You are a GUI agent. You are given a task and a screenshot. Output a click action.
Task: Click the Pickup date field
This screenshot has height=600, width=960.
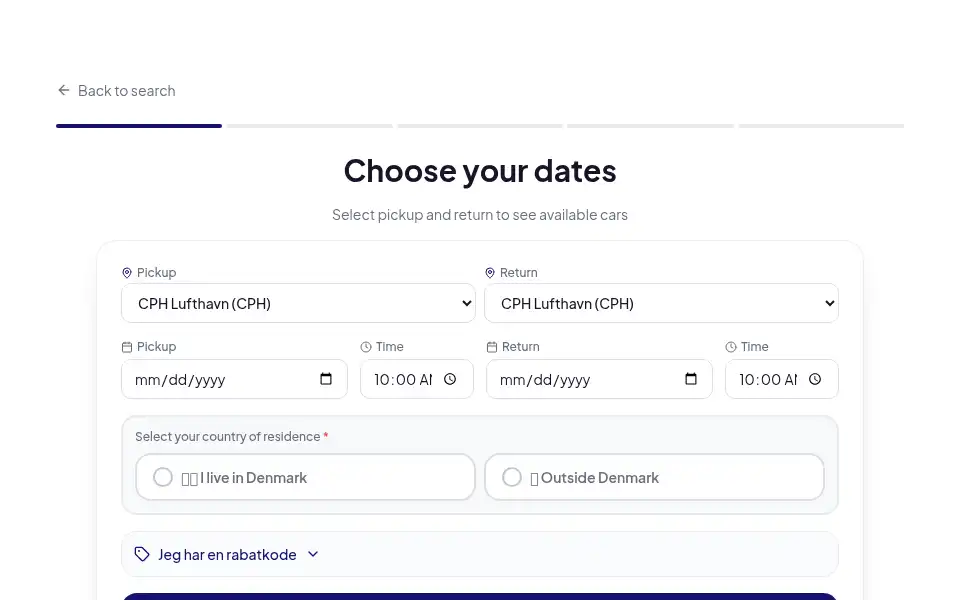(234, 379)
